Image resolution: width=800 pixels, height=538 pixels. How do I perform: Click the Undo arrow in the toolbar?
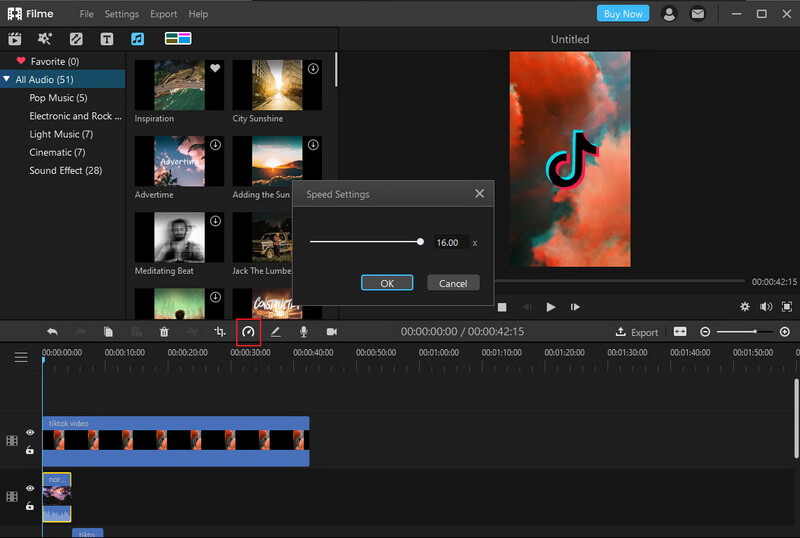pyautogui.click(x=52, y=332)
